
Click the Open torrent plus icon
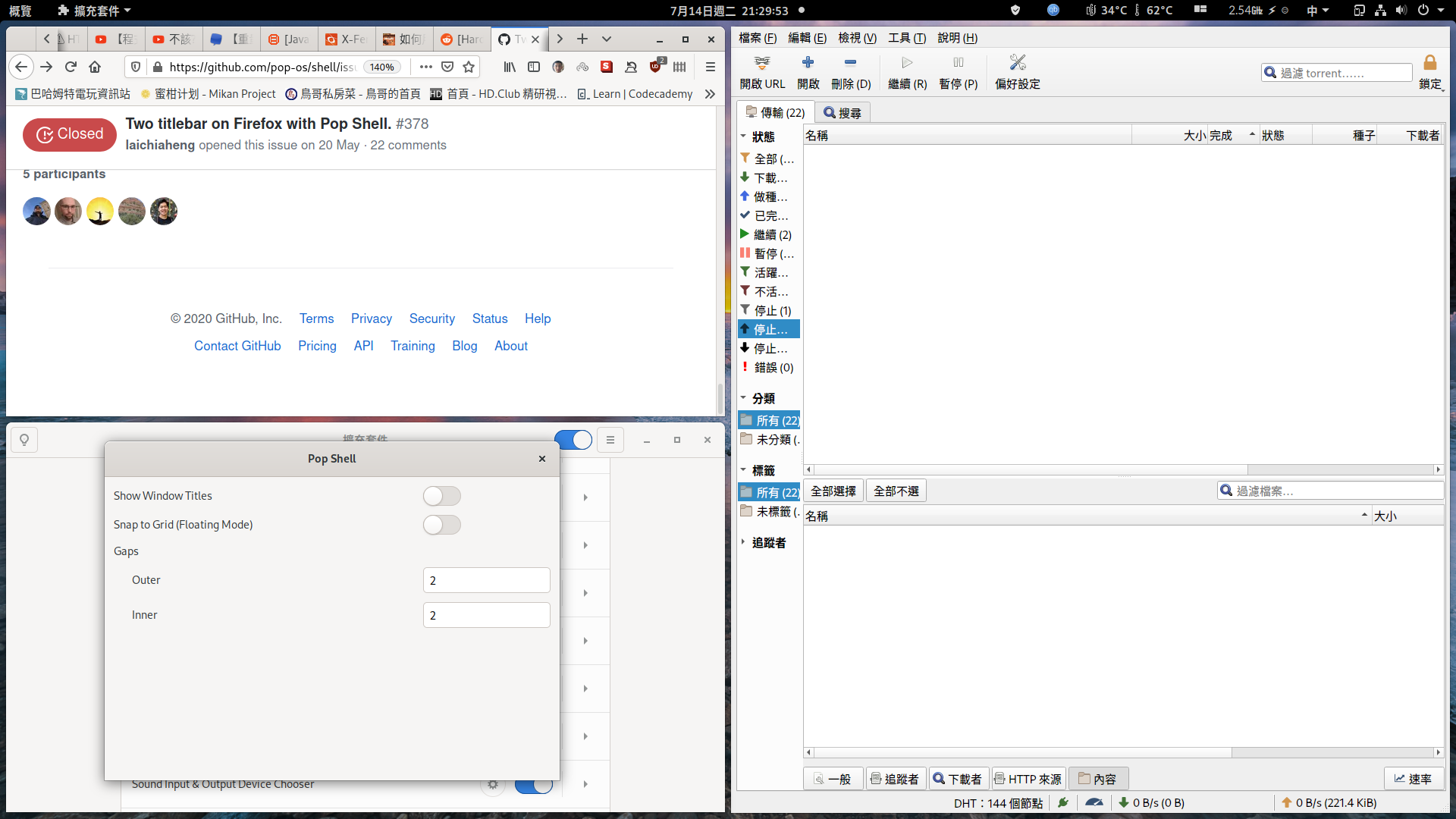coord(808,63)
